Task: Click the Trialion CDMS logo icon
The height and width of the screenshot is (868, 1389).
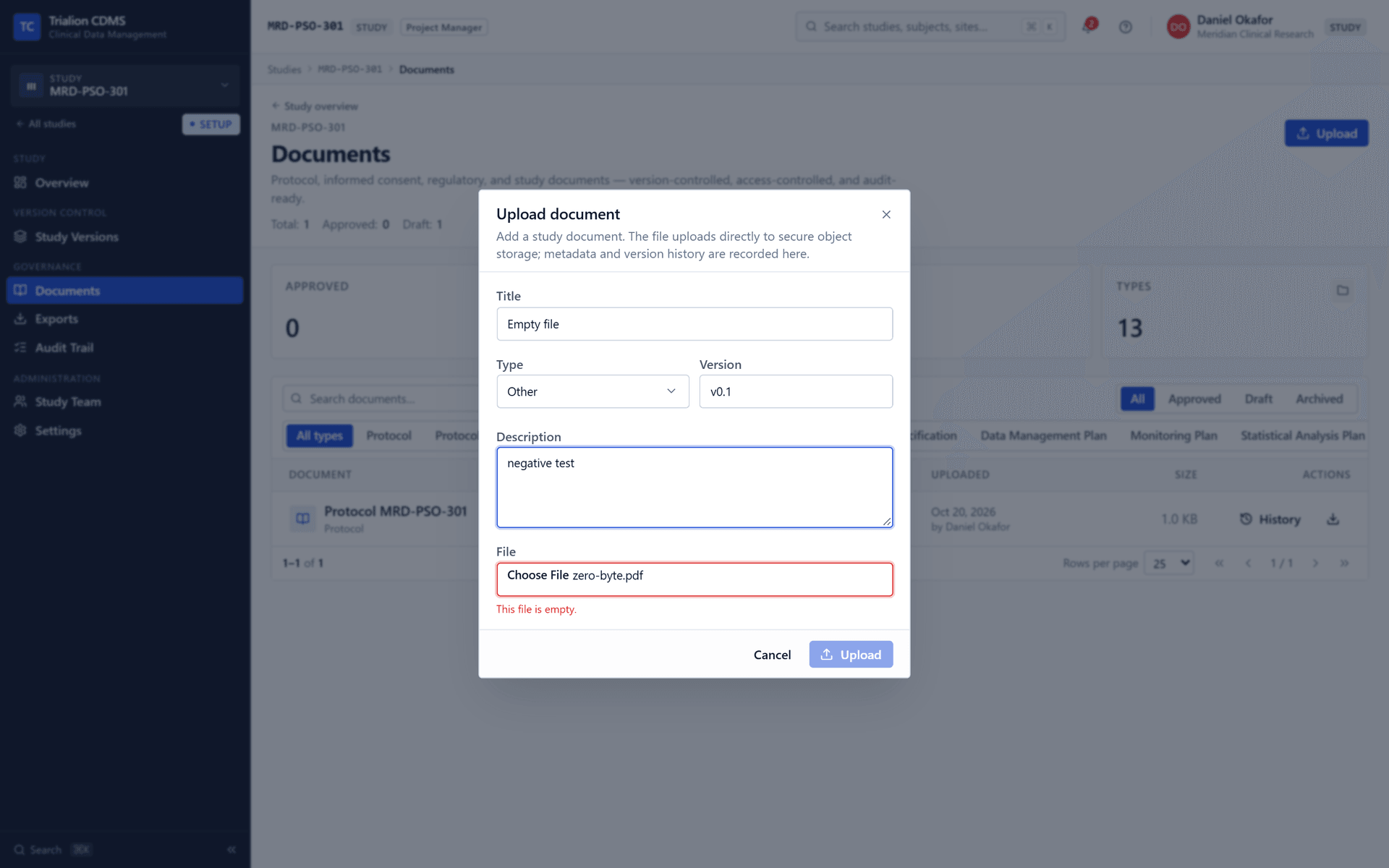Action: click(x=27, y=27)
